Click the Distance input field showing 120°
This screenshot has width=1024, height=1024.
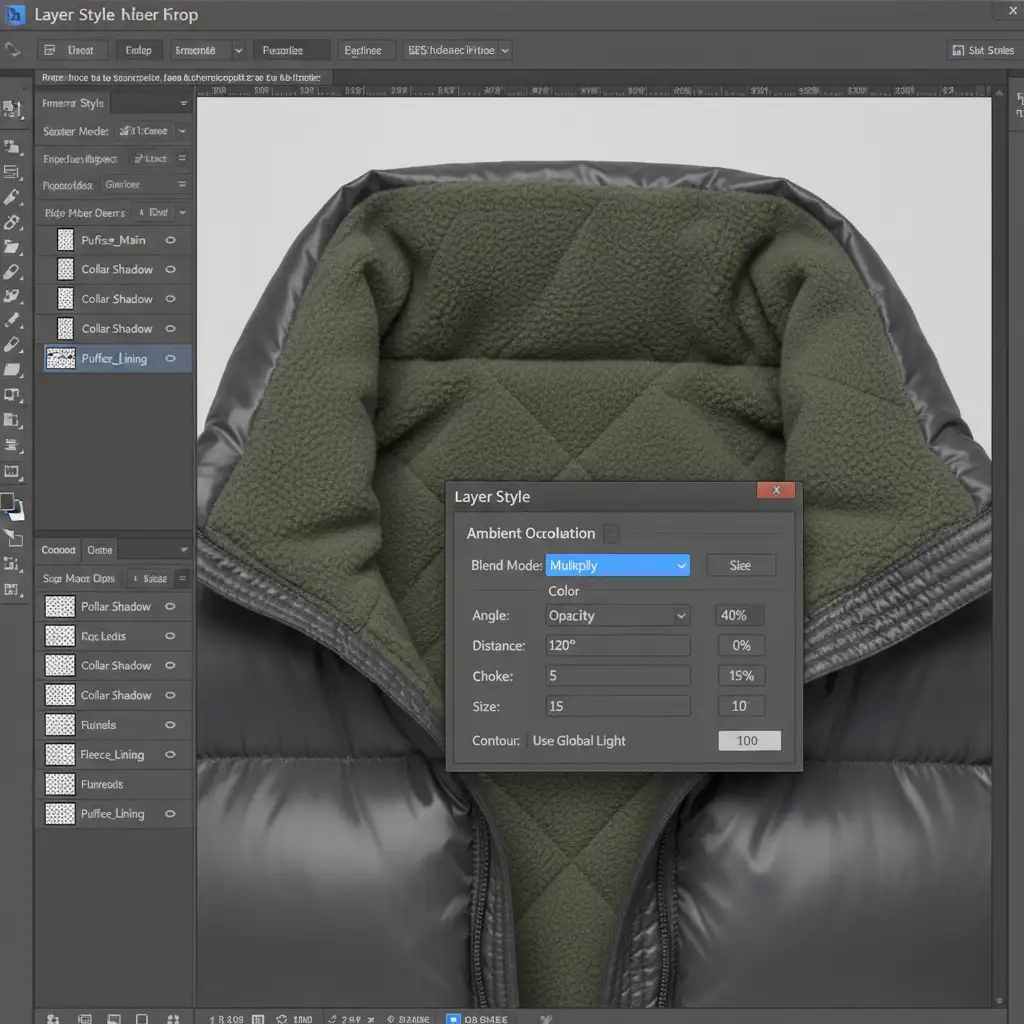(618, 646)
